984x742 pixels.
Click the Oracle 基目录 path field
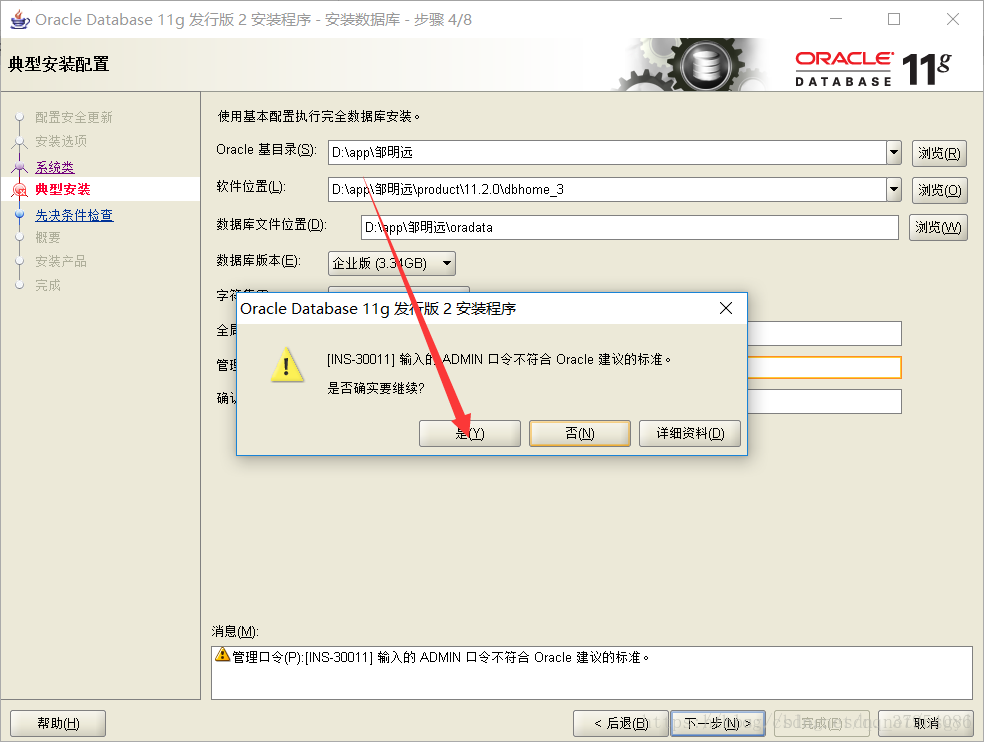607,153
